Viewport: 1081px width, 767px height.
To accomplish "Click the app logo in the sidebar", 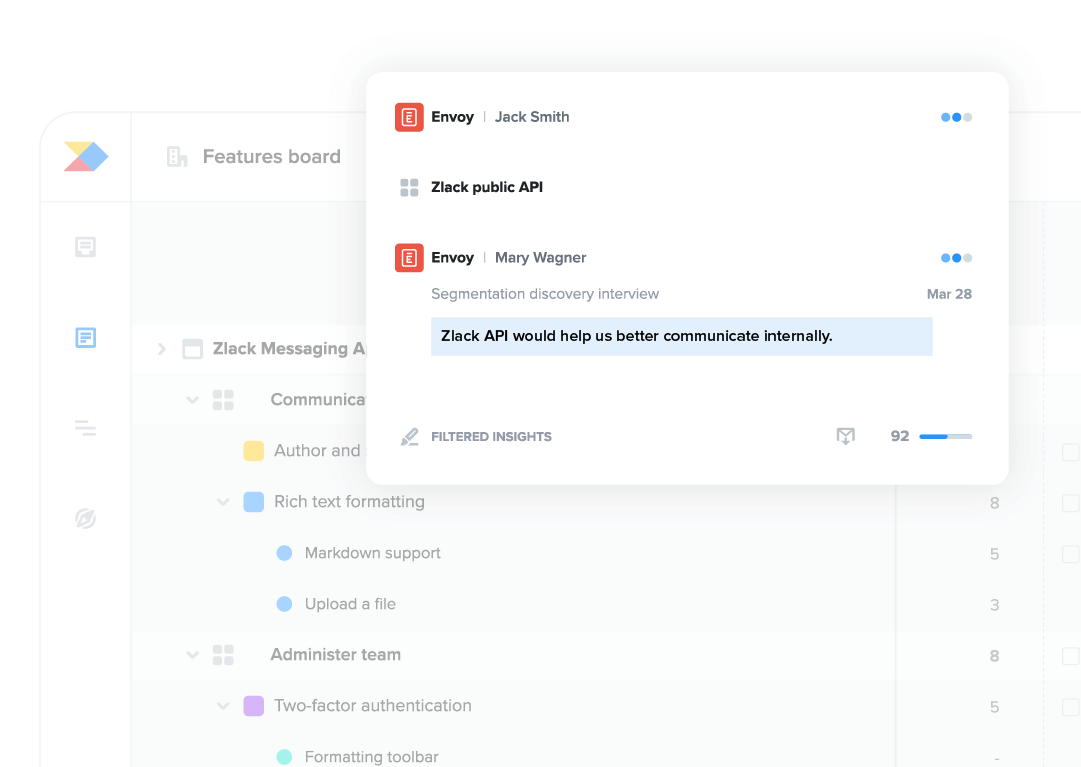I will (86, 156).
